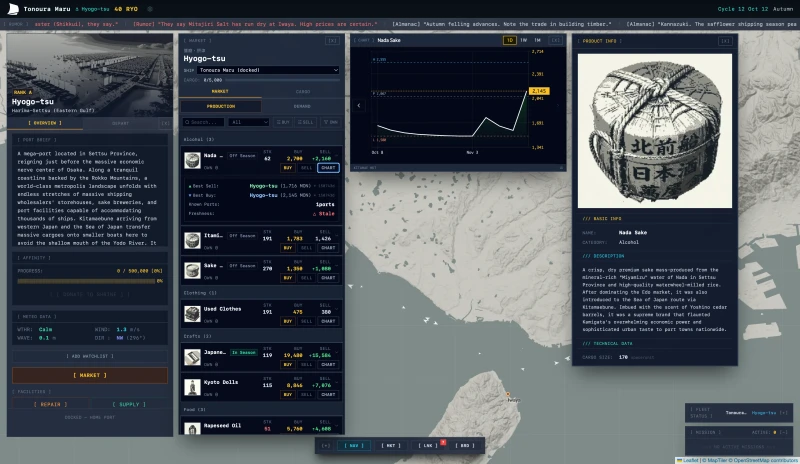
Task: Sort market list by SELL price
Action: (x=306, y=122)
